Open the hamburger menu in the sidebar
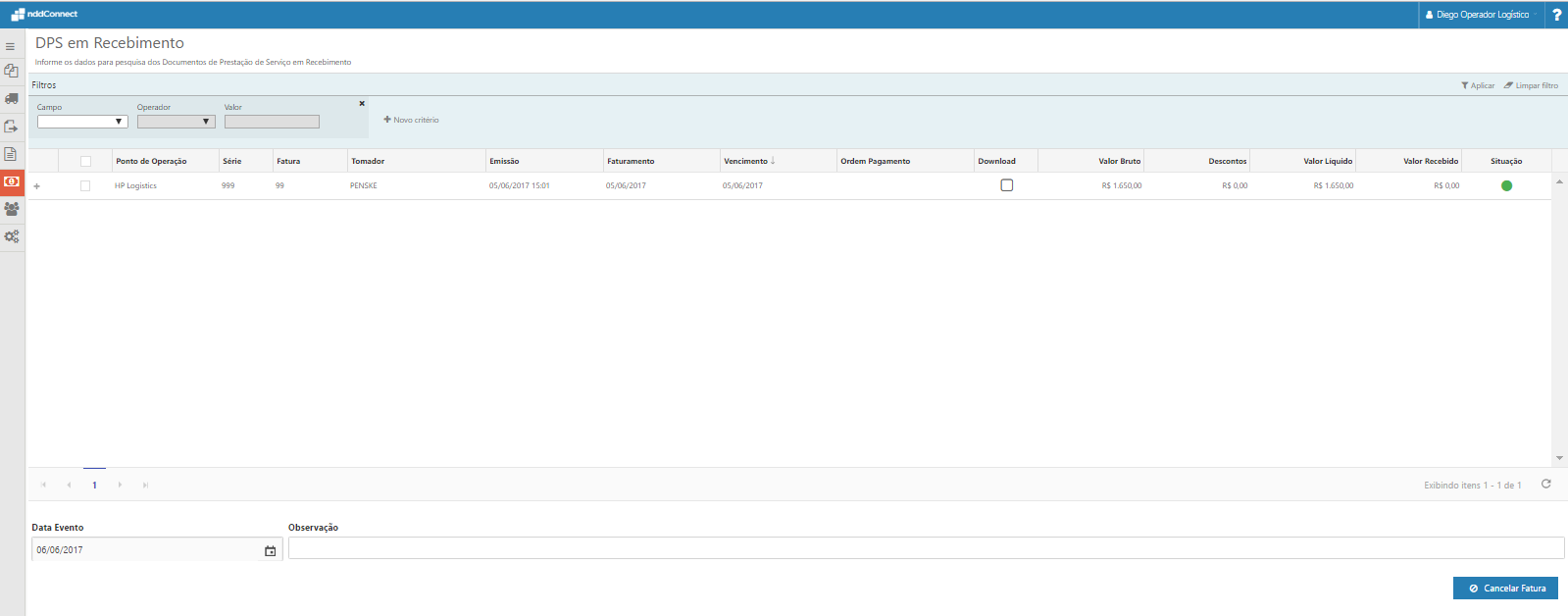The width and height of the screenshot is (1568, 616). click(x=11, y=46)
